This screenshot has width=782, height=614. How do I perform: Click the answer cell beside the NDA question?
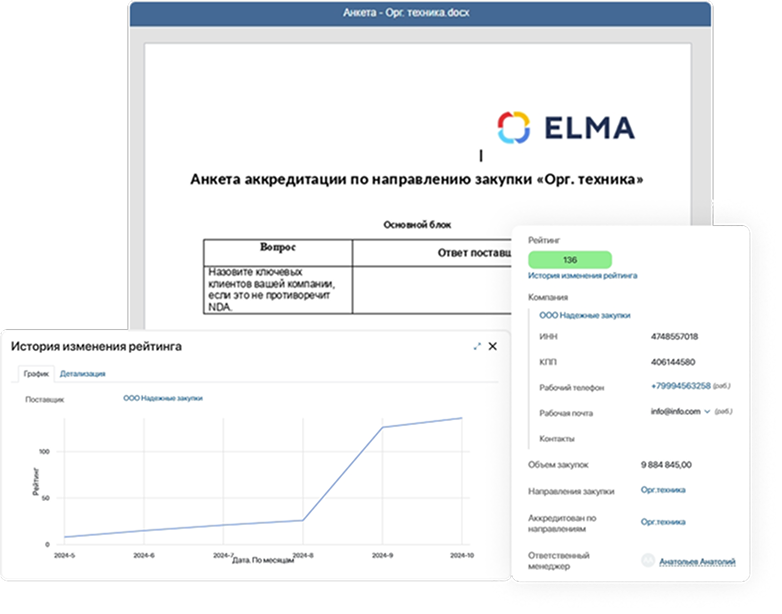click(430, 290)
